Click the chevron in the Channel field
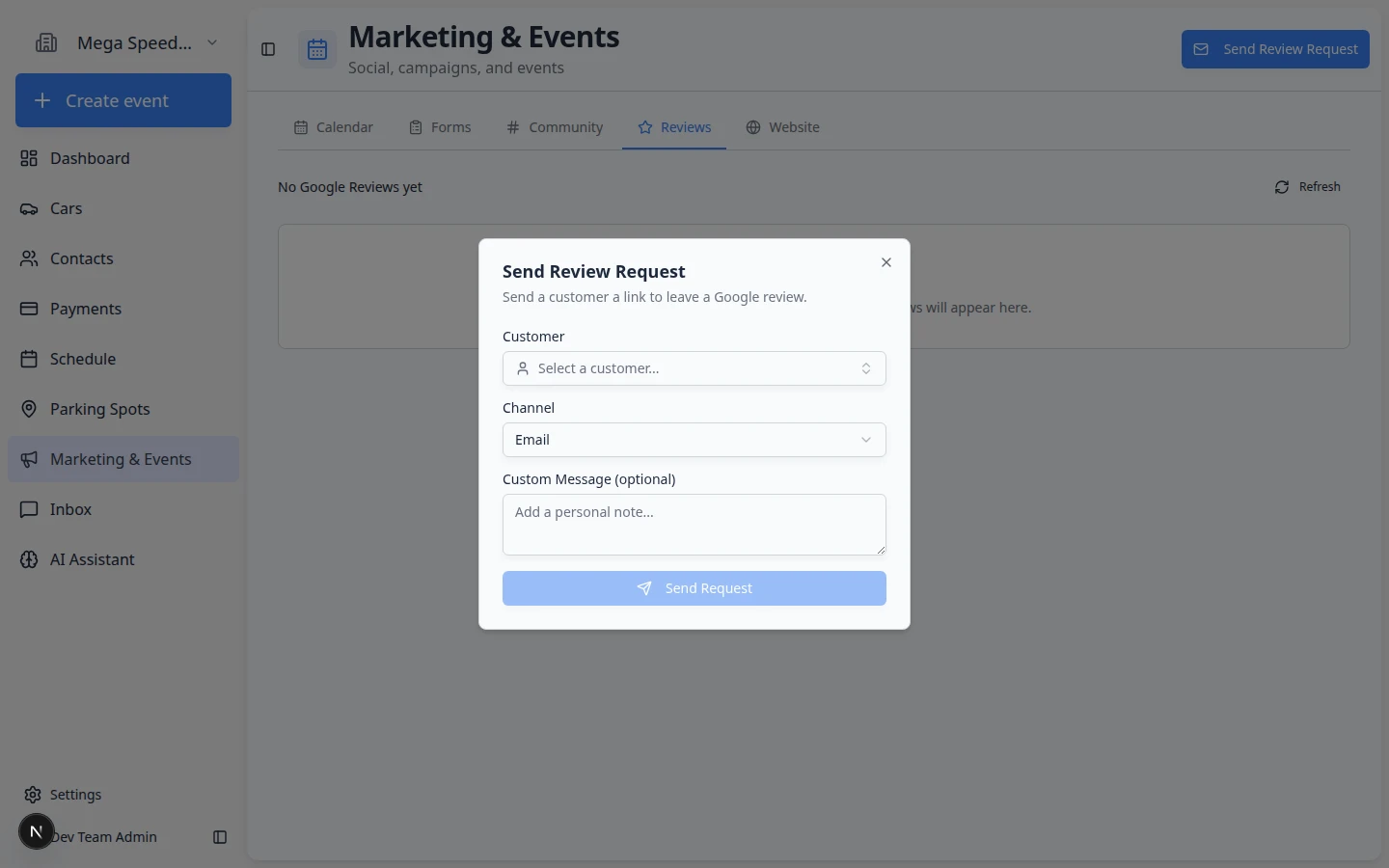This screenshot has width=1389, height=868. [866, 440]
